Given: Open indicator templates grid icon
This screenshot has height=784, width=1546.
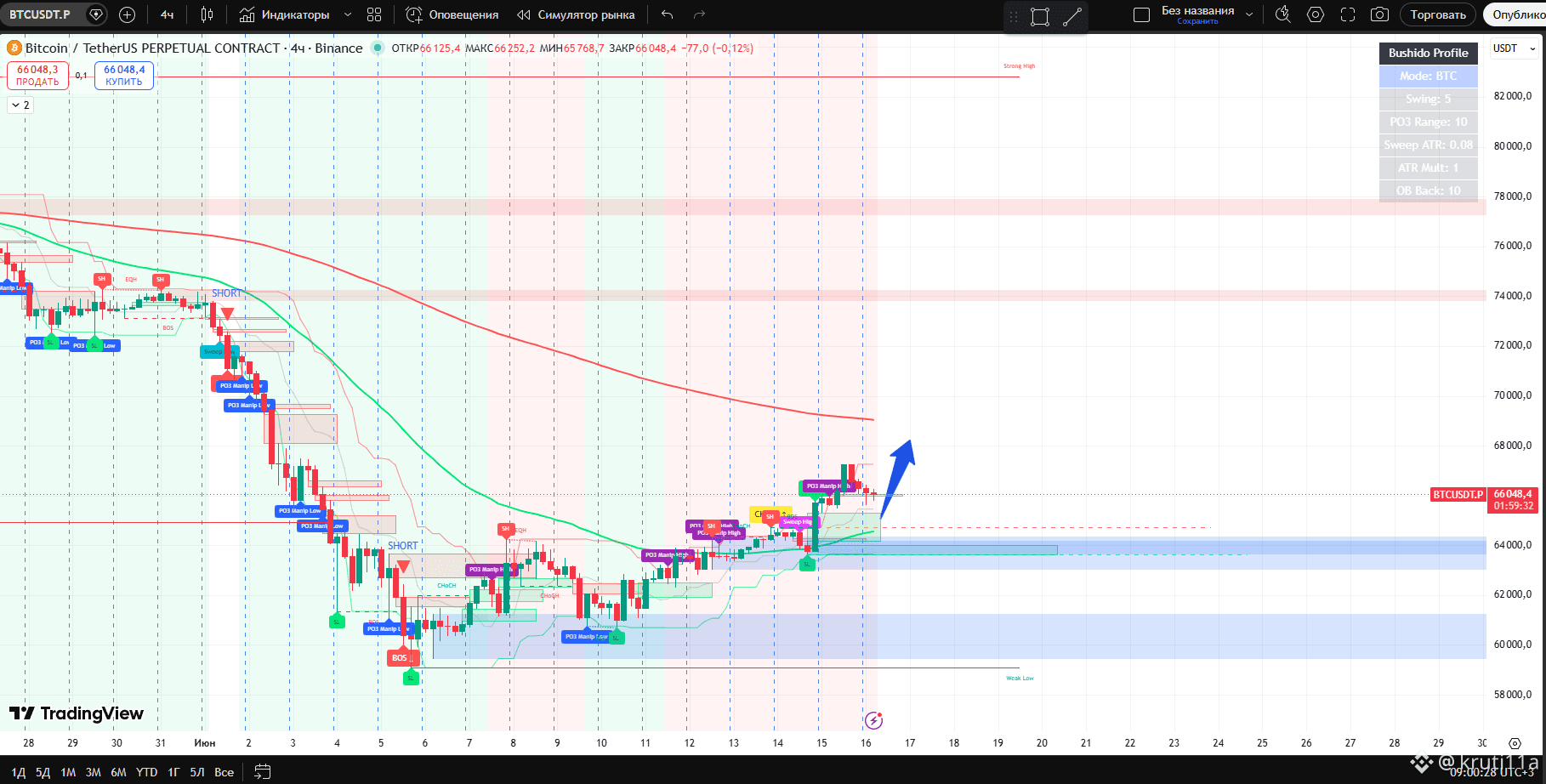Looking at the screenshot, I should click(374, 14).
